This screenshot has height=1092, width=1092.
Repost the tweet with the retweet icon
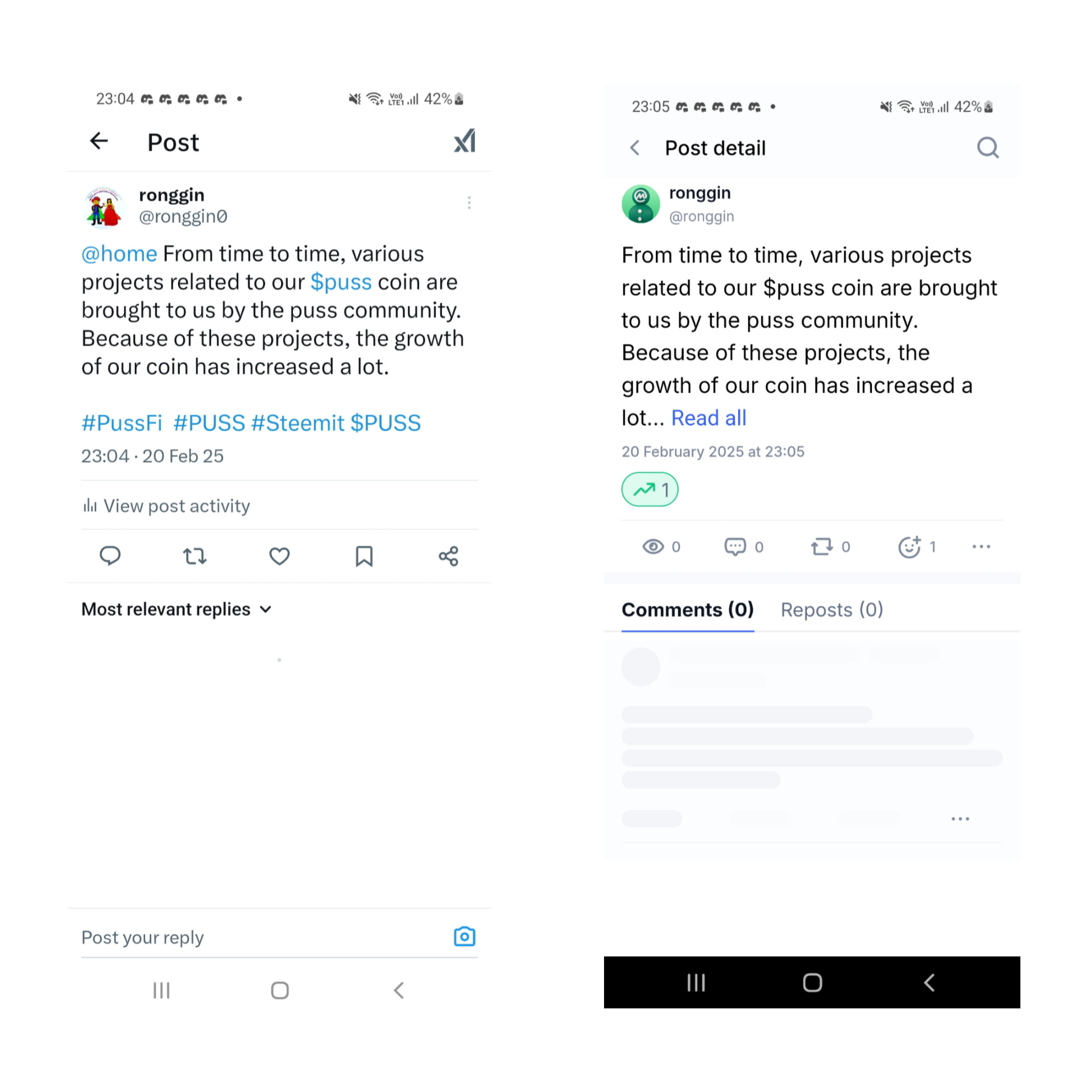click(x=195, y=556)
